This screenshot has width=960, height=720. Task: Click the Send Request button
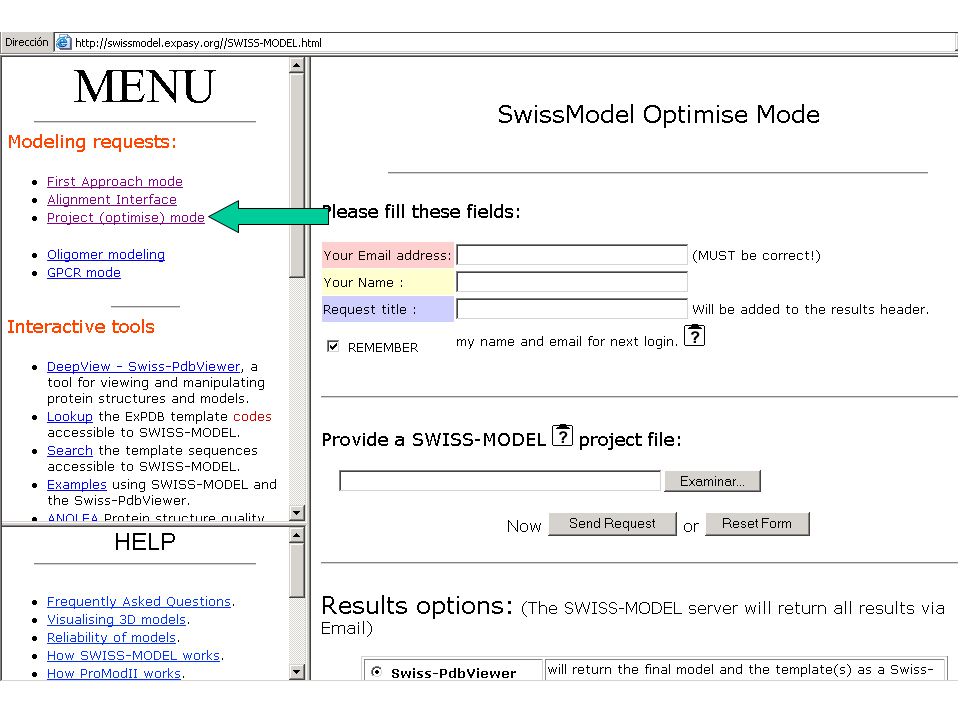pos(612,524)
